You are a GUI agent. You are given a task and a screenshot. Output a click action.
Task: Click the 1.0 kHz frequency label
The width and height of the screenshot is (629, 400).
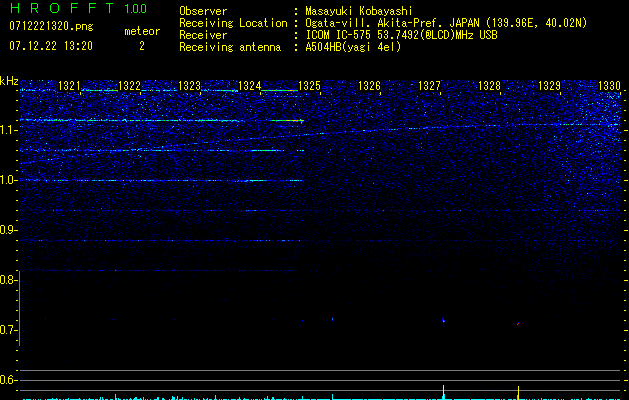pyautogui.click(x=8, y=180)
